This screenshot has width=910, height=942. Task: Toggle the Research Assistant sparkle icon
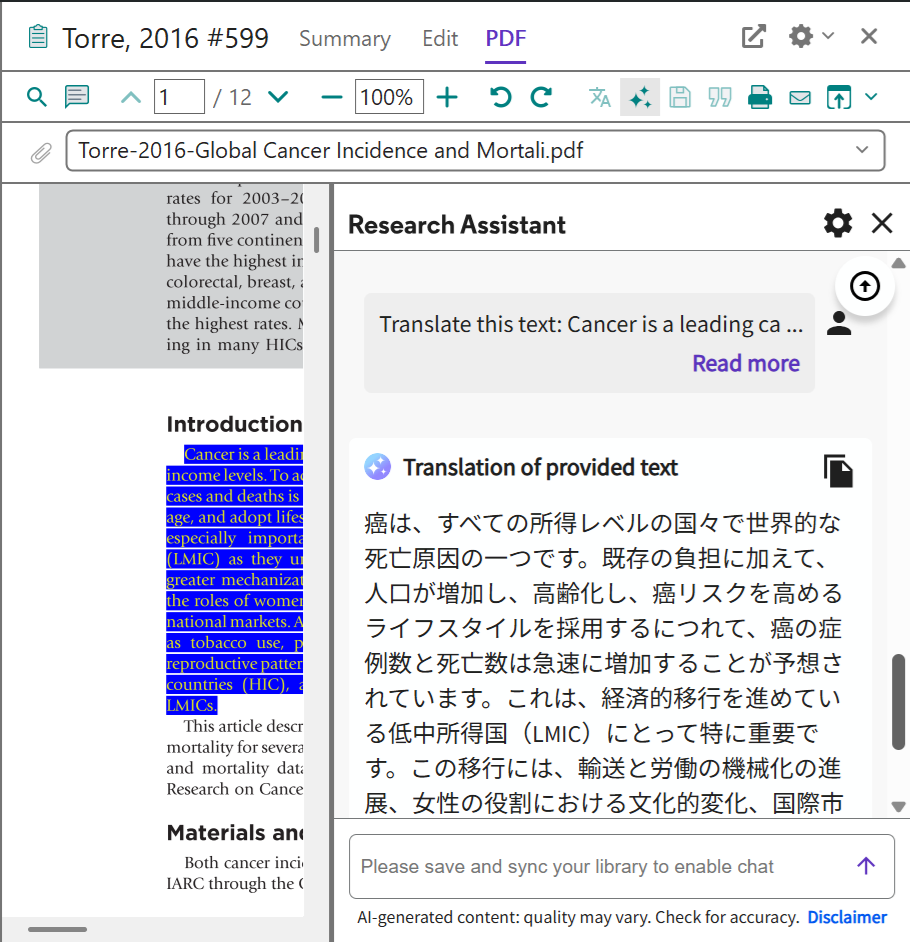pyautogui.click(x=640, y=97)
